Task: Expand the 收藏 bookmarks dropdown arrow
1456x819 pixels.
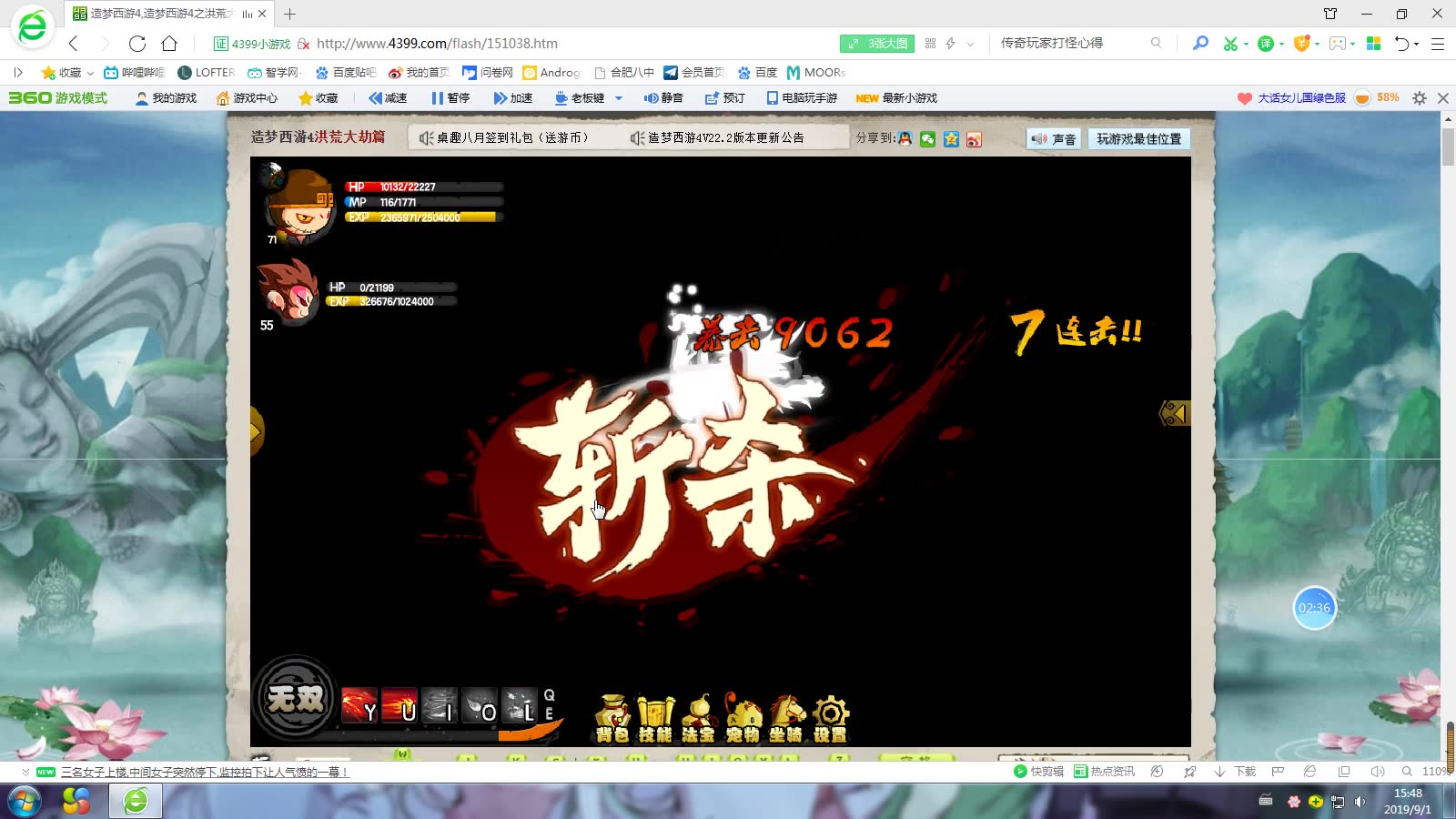Action: (90, 73)
